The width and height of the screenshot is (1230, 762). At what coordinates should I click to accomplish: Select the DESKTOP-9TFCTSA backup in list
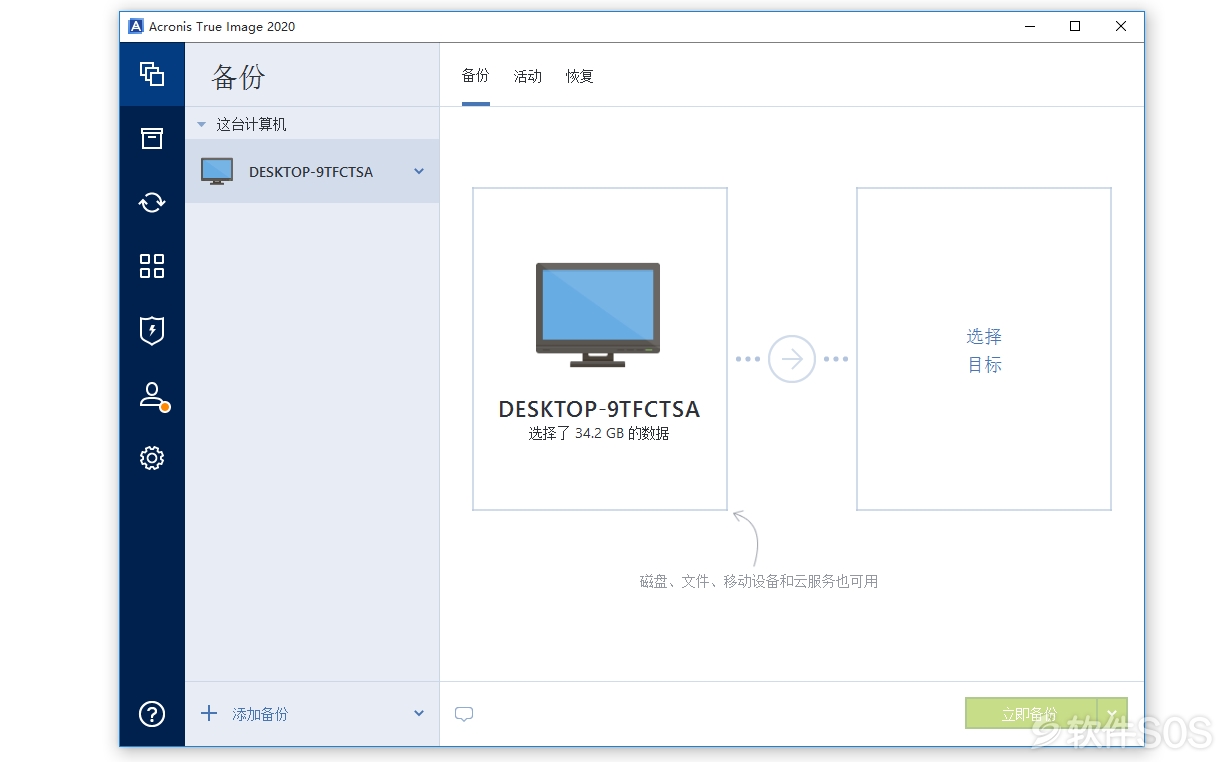[312, 171]
